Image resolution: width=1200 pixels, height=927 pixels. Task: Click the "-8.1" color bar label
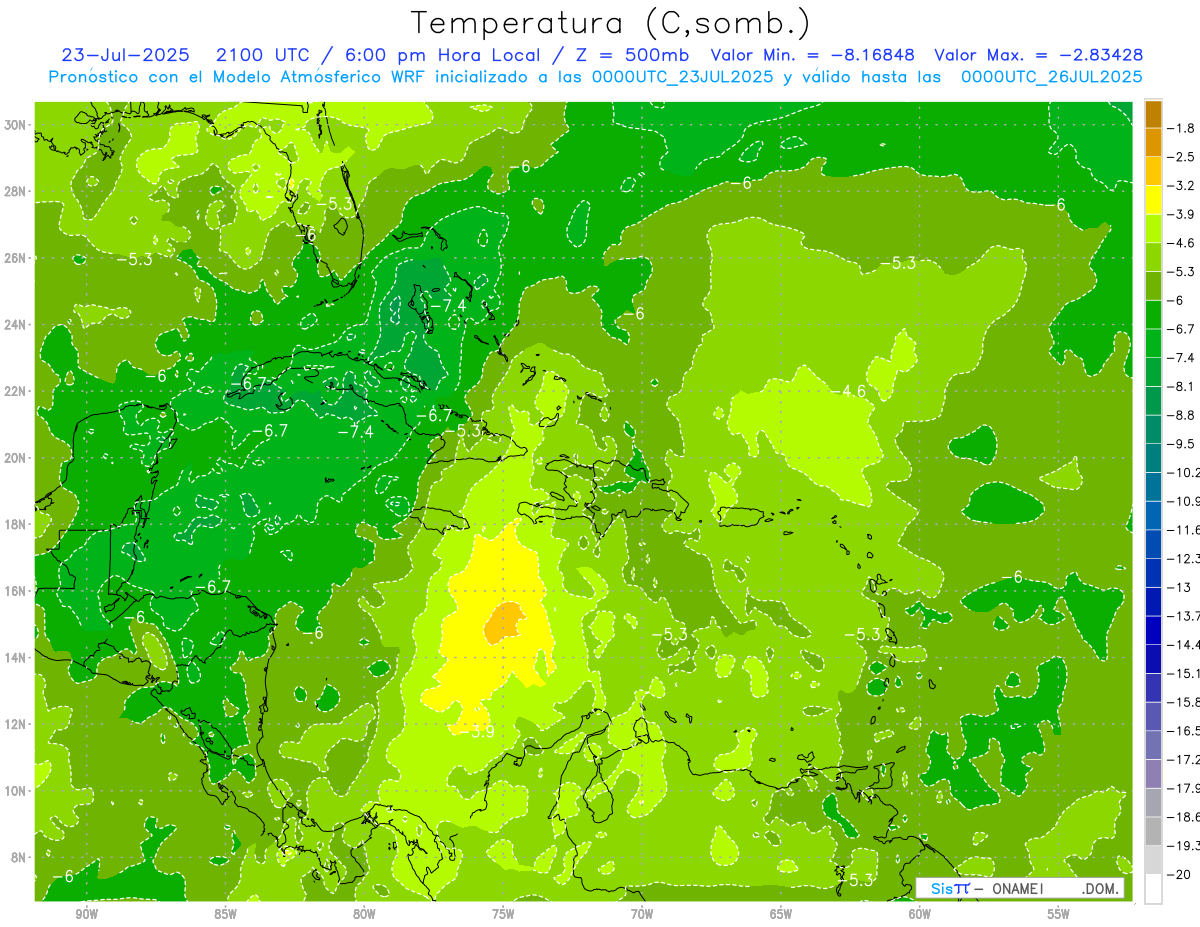[1182, 386]
